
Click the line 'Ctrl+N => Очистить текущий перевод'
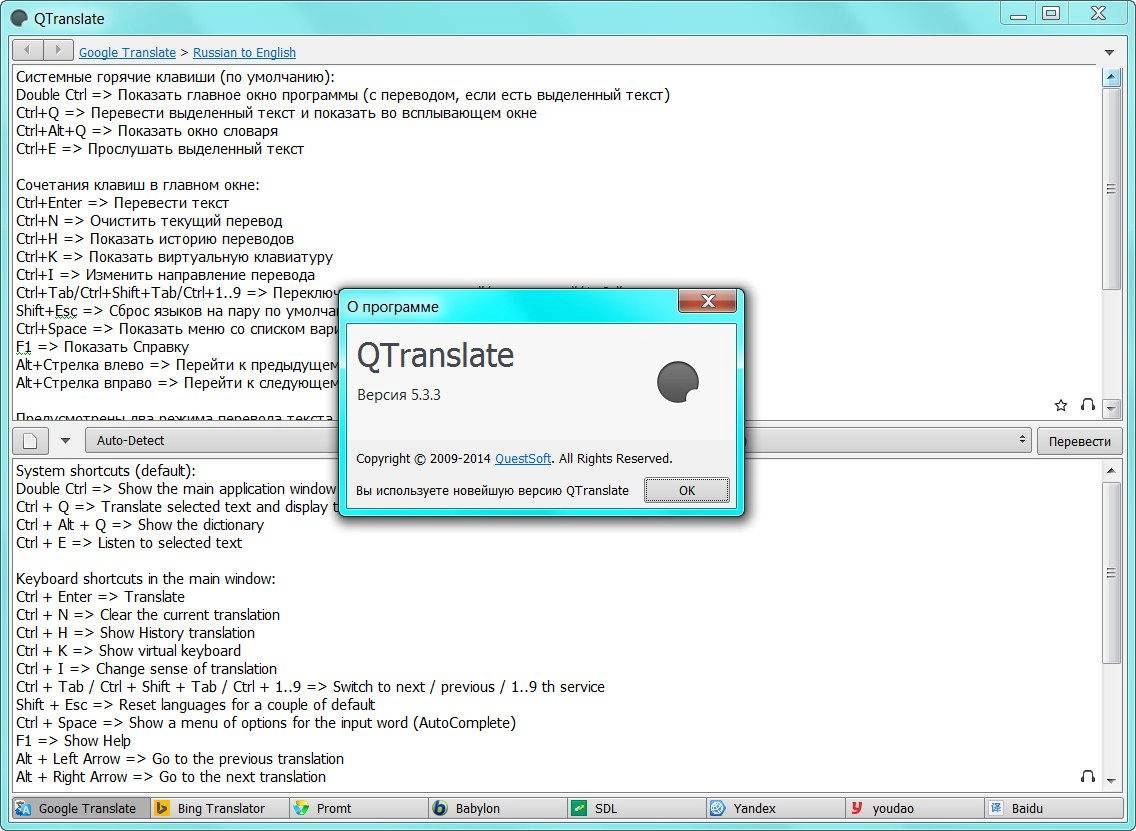(x=149, y=221)
